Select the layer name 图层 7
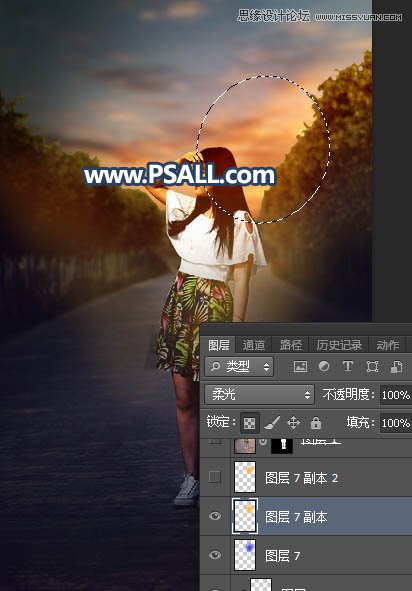The image size is (412, 591). click(282, 556)
